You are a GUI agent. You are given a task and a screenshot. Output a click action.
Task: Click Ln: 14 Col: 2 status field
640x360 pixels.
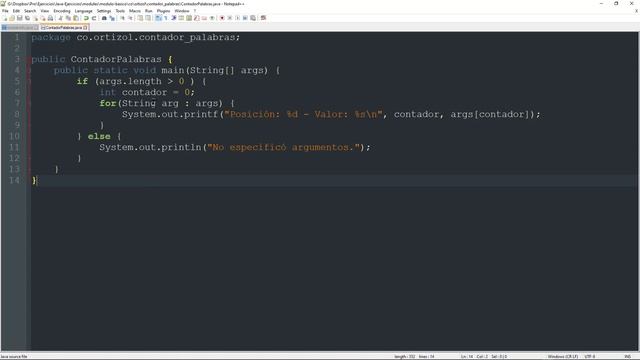pos(474,357)
